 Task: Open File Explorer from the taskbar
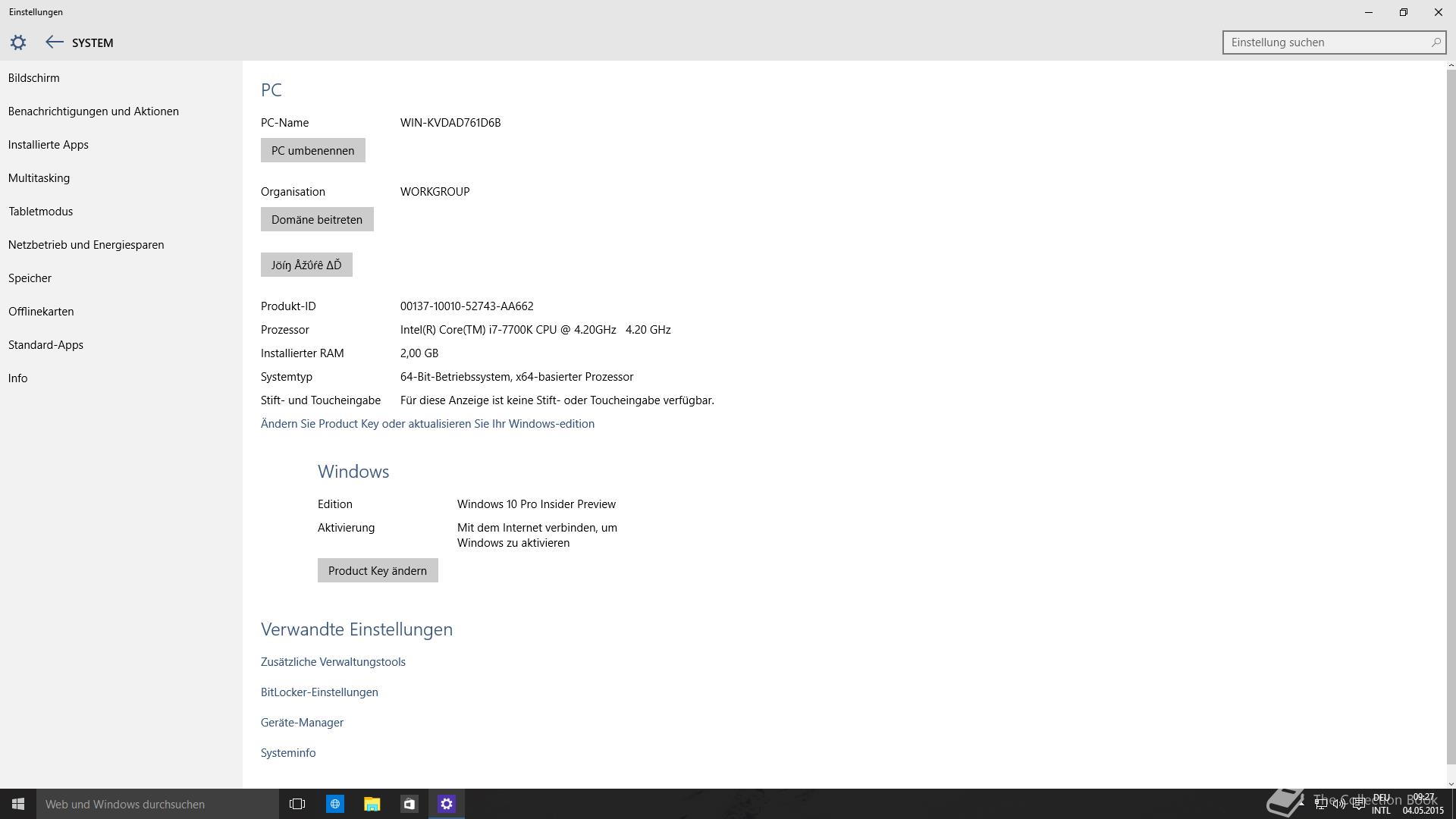coord(372,804)
